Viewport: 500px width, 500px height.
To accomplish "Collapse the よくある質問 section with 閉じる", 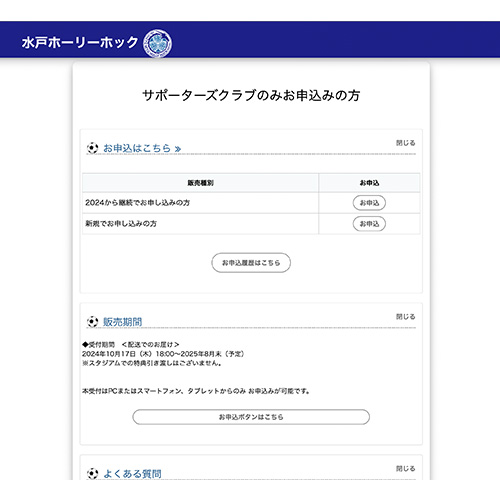I will click(405, 469).
